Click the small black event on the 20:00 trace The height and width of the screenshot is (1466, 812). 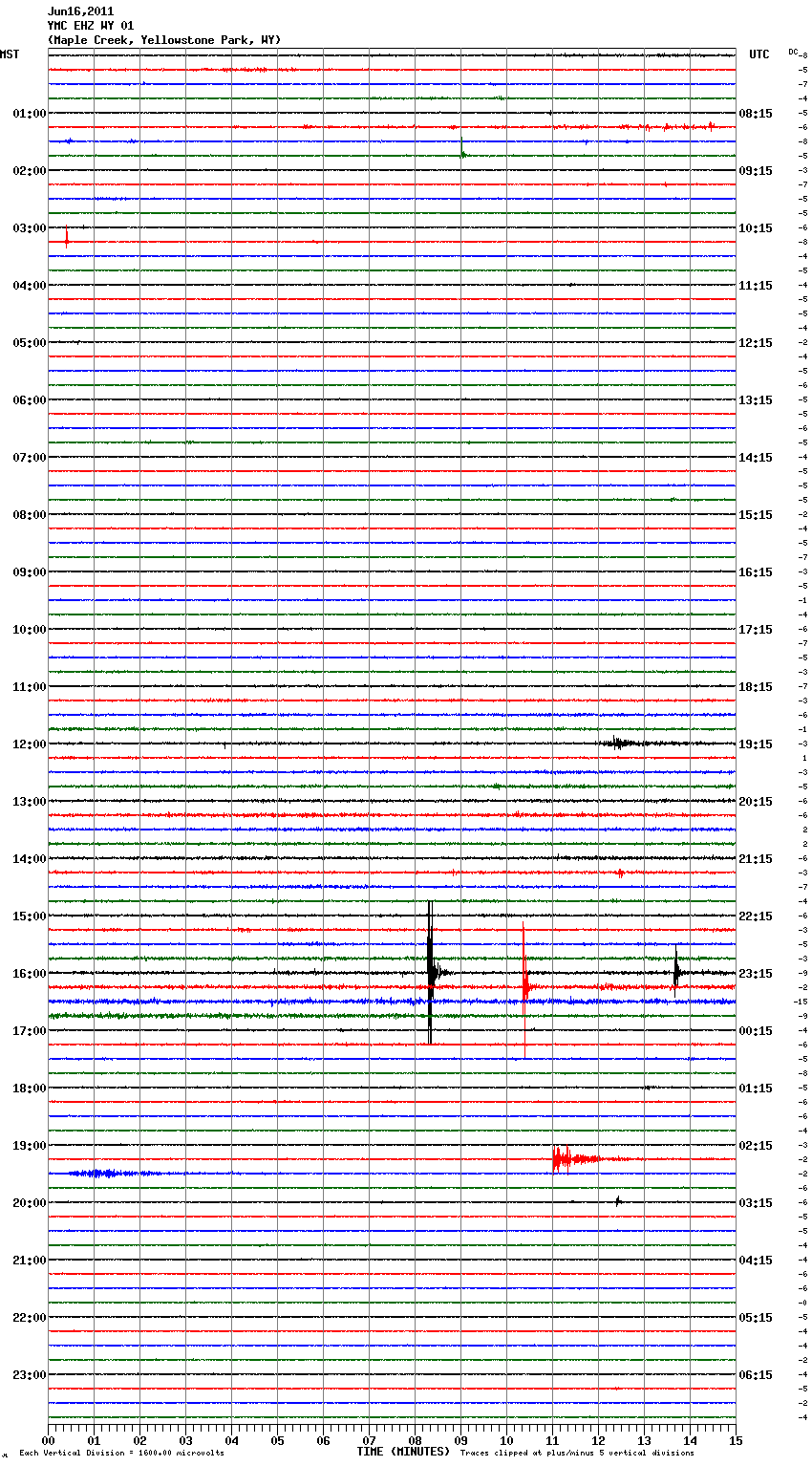(618, 1201)
